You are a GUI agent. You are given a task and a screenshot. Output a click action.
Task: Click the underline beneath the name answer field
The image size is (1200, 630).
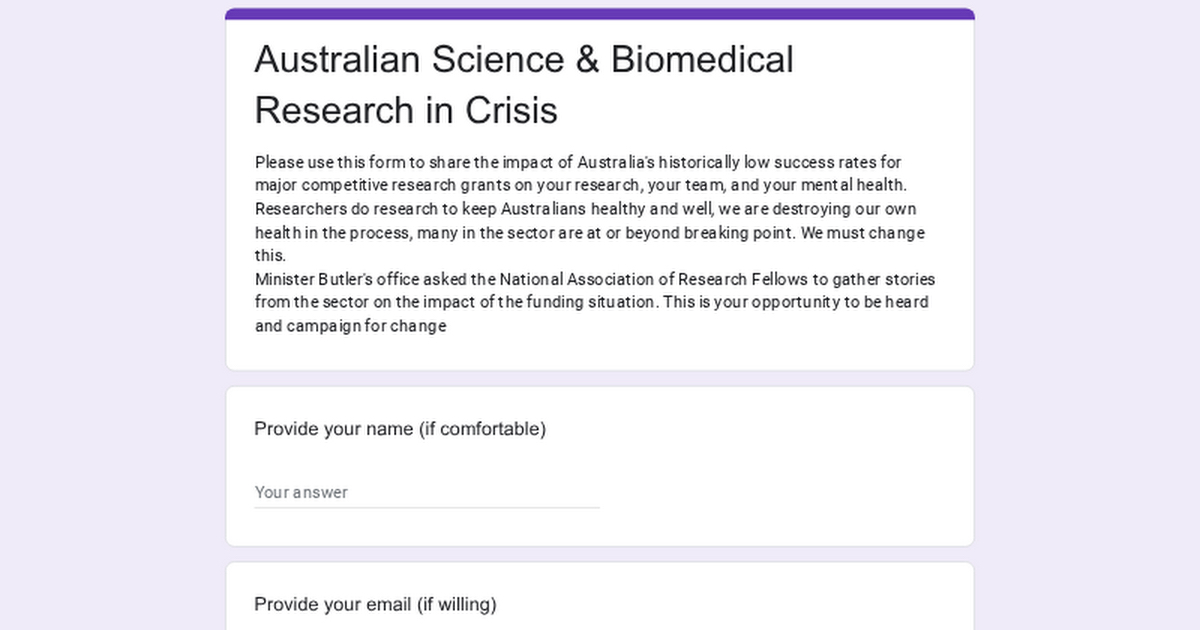(426, 508)
